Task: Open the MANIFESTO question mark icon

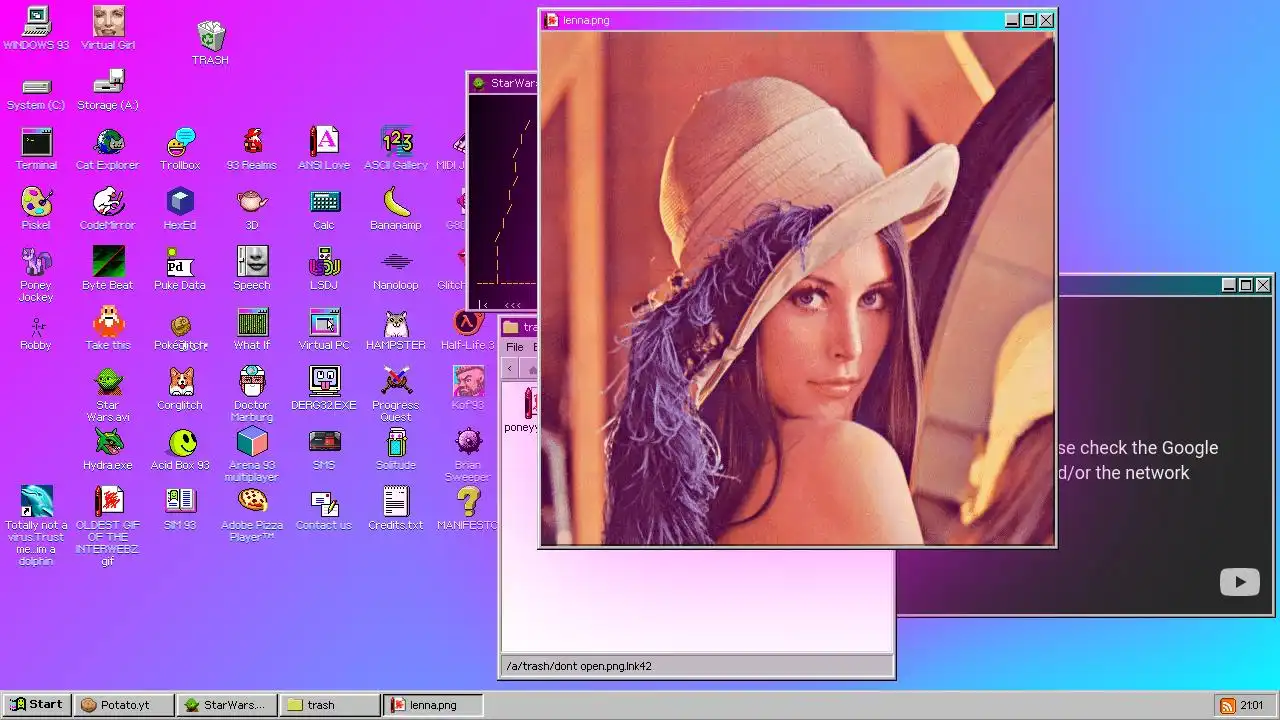Action: point(467,508)
